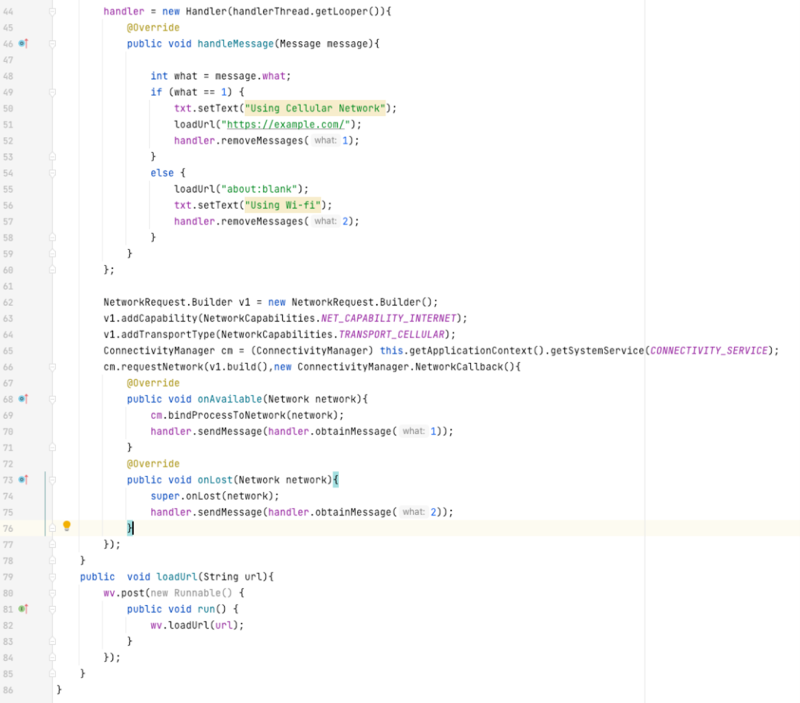800x703 pixels.
Task: Collapse the handleMessage method fold marker, line 46
Action: coord(52,44)
